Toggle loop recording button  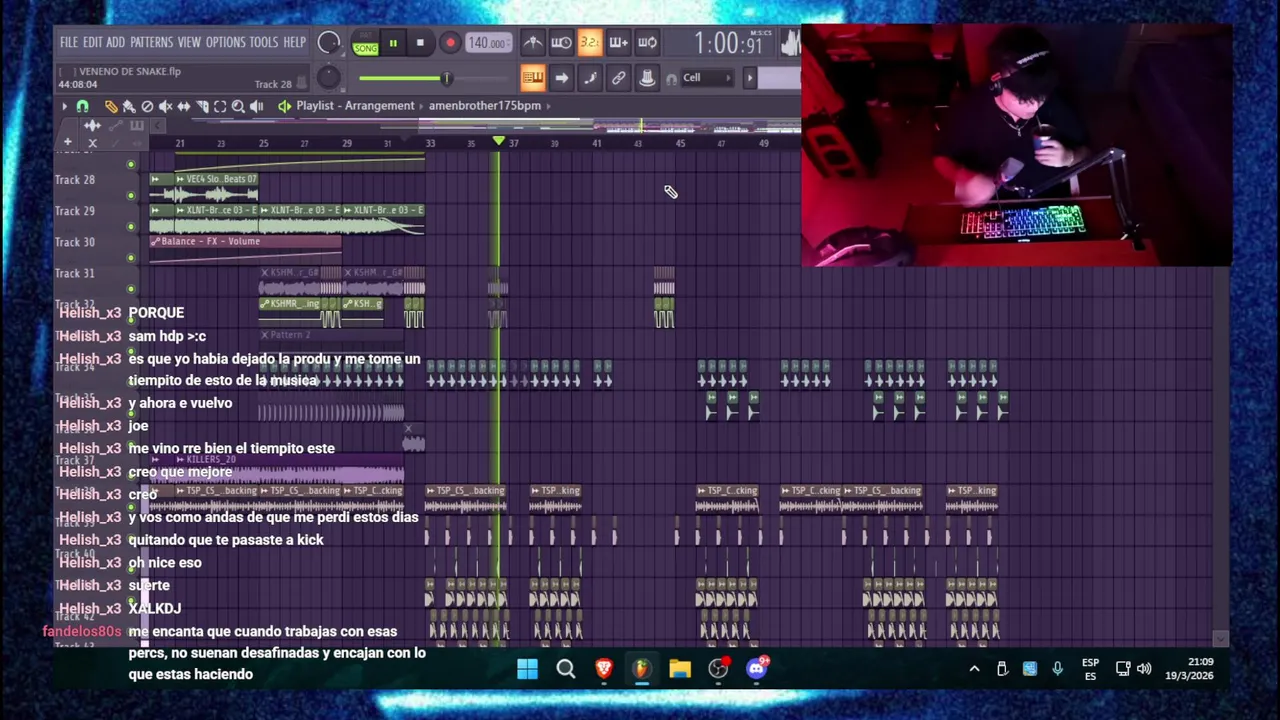[647, 43]
